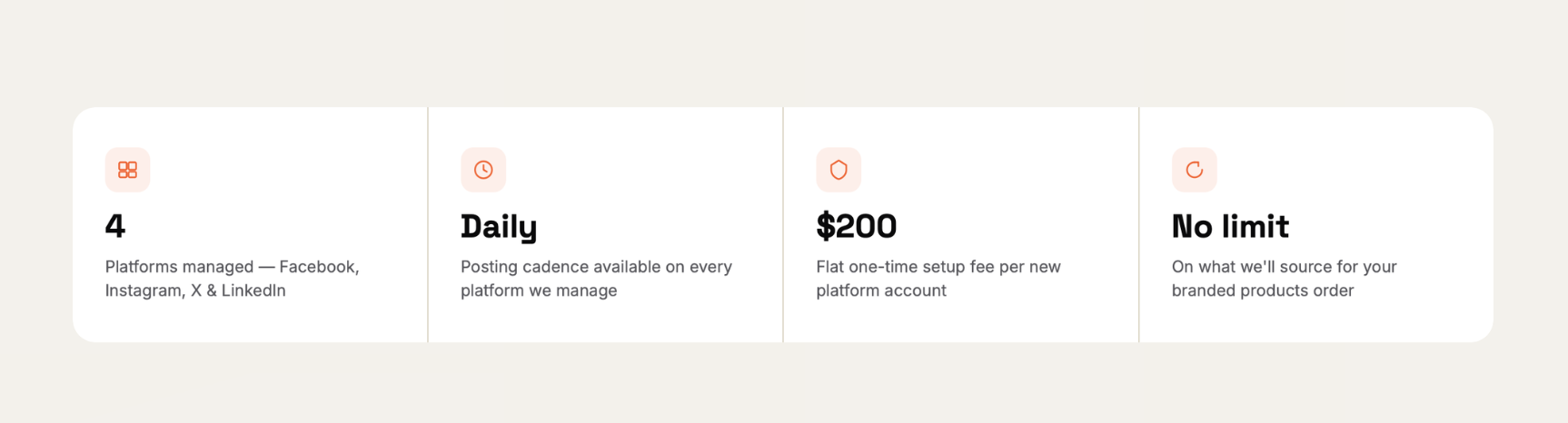The height and width of the screenshot is (423, 1568).
Task: Click the clock icon above Daily
Action: pyautogui.click(x=483, y=170)
